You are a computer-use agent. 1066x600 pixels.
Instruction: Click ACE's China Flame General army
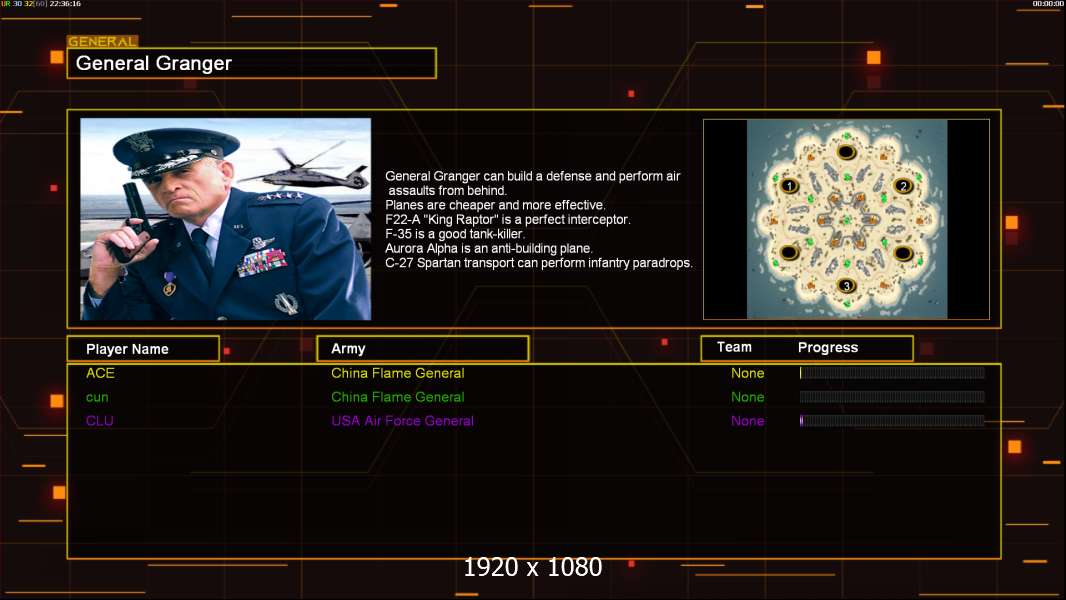point(398,373)
